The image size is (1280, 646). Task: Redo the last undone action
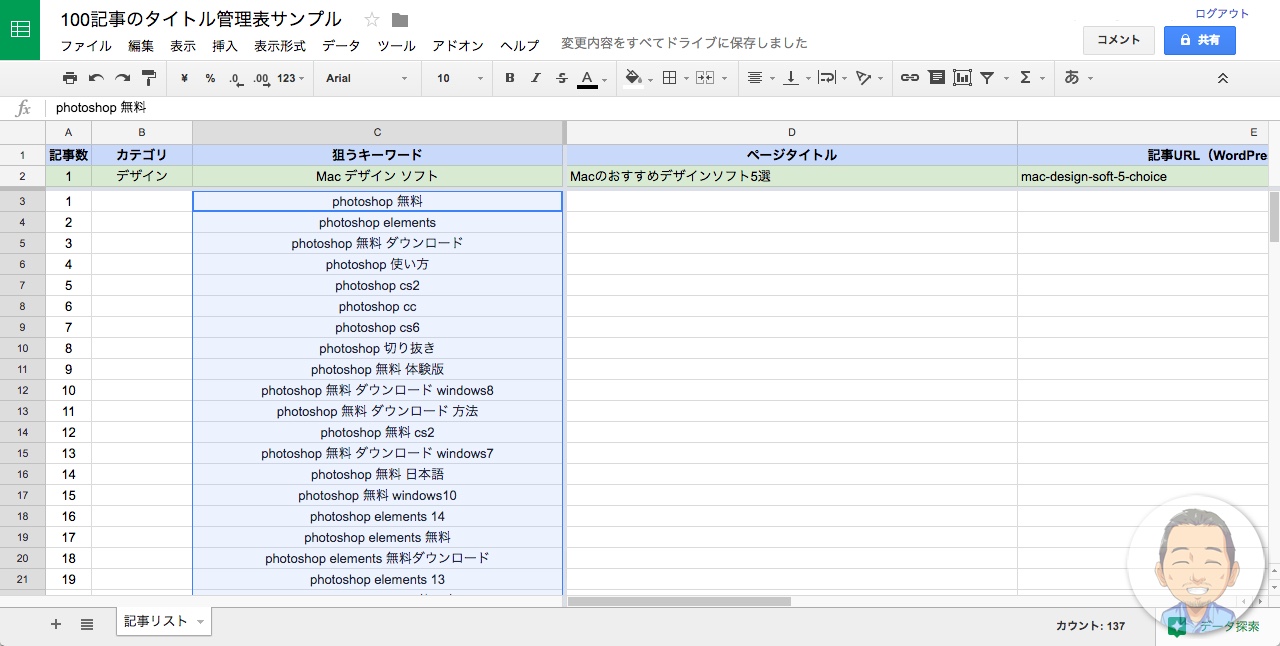pyautogui.click(x=122, y=78)
